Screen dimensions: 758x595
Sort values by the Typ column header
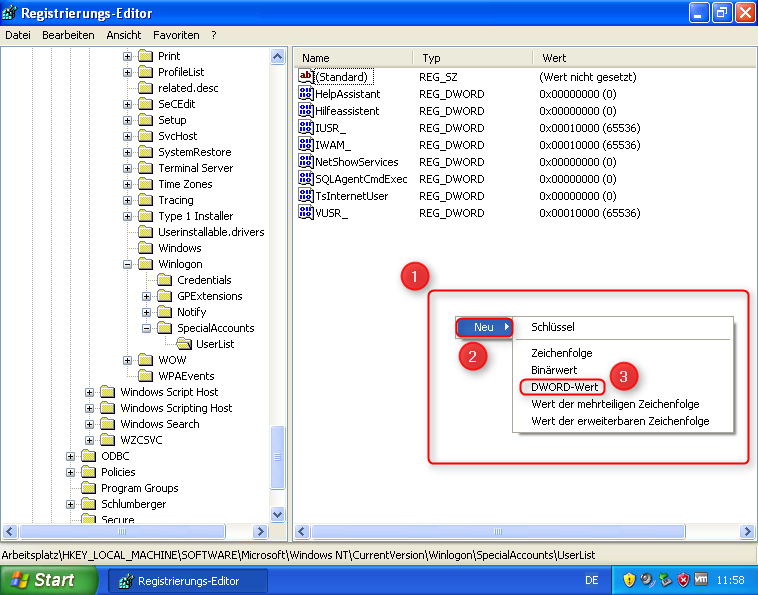coord(473,58)
